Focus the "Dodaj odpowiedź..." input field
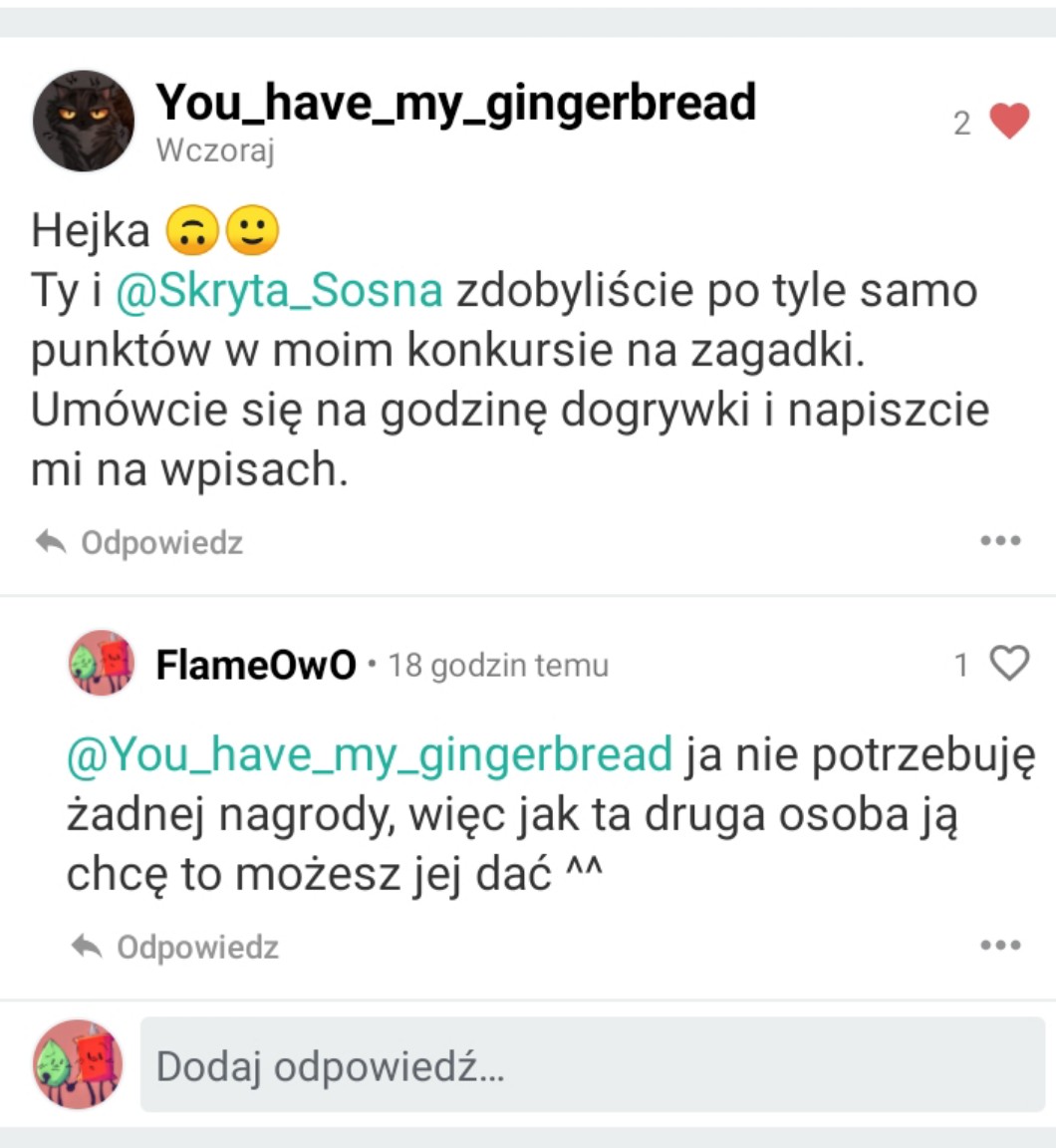 pyautogui.click(x=592, y=1065)
